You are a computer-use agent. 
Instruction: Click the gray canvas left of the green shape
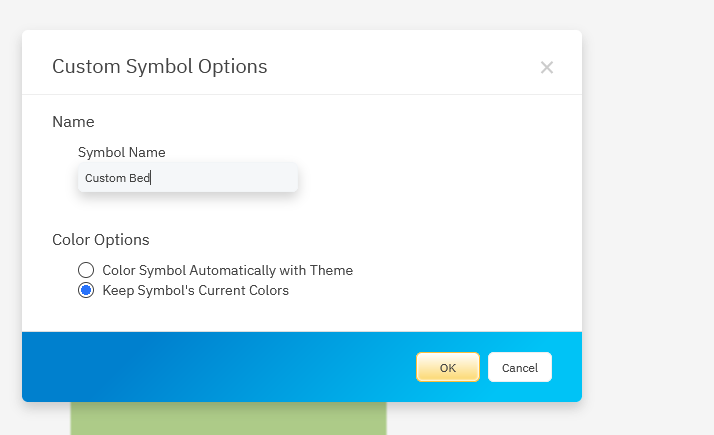35,420
